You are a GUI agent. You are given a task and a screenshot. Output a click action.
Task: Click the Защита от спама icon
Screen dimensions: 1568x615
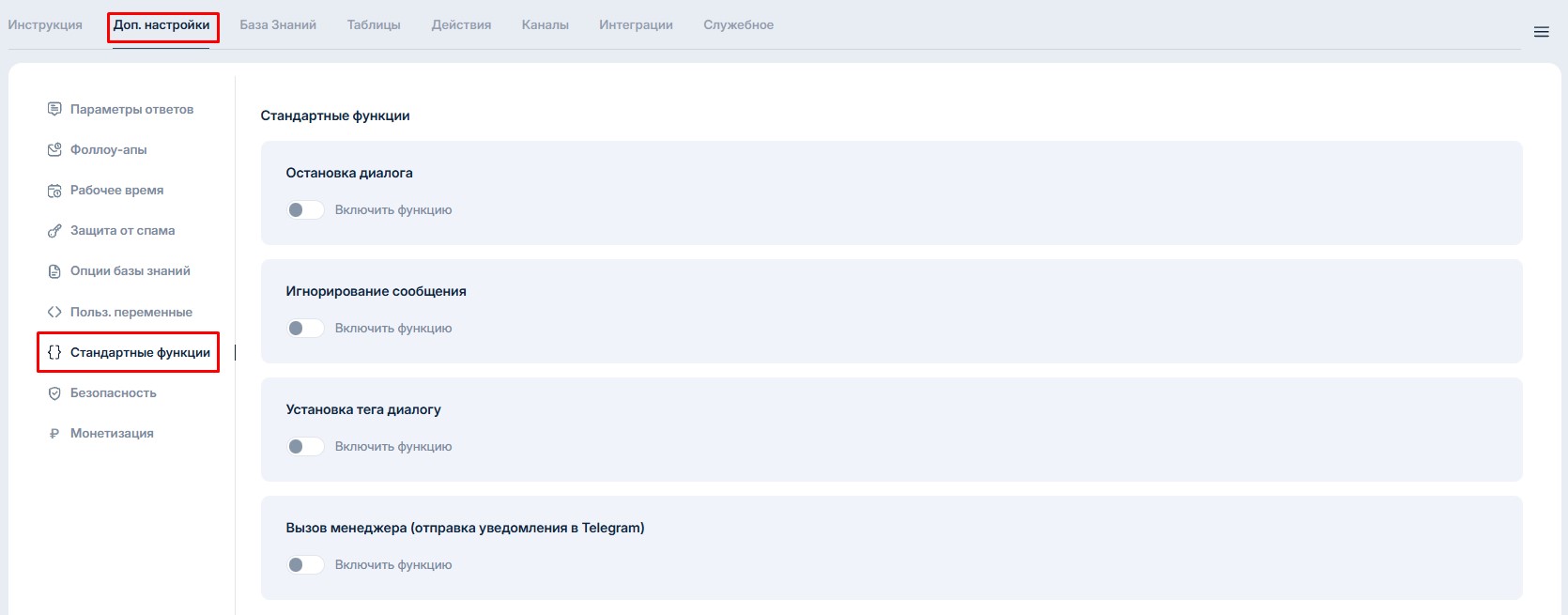(54, 231)
